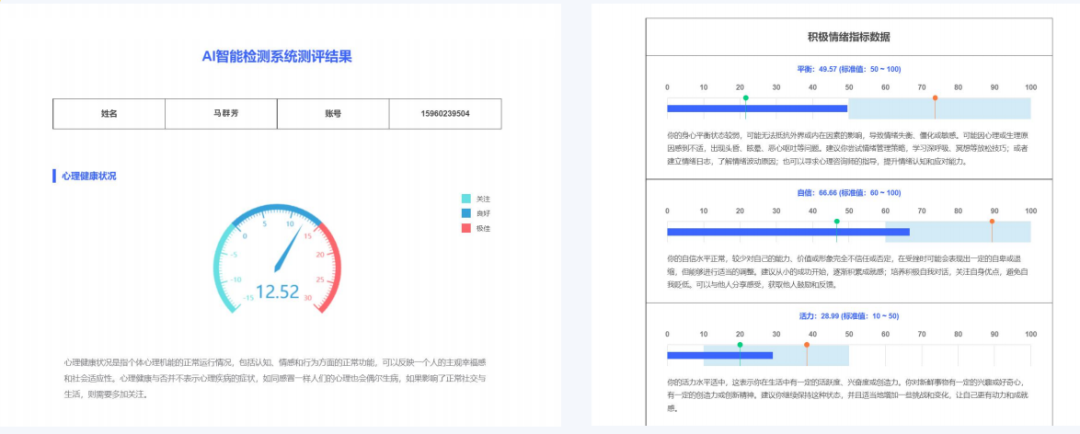Click the orange marker in 自信 chart
Viewport: 1080px width, 434px height.
(992, 222)
